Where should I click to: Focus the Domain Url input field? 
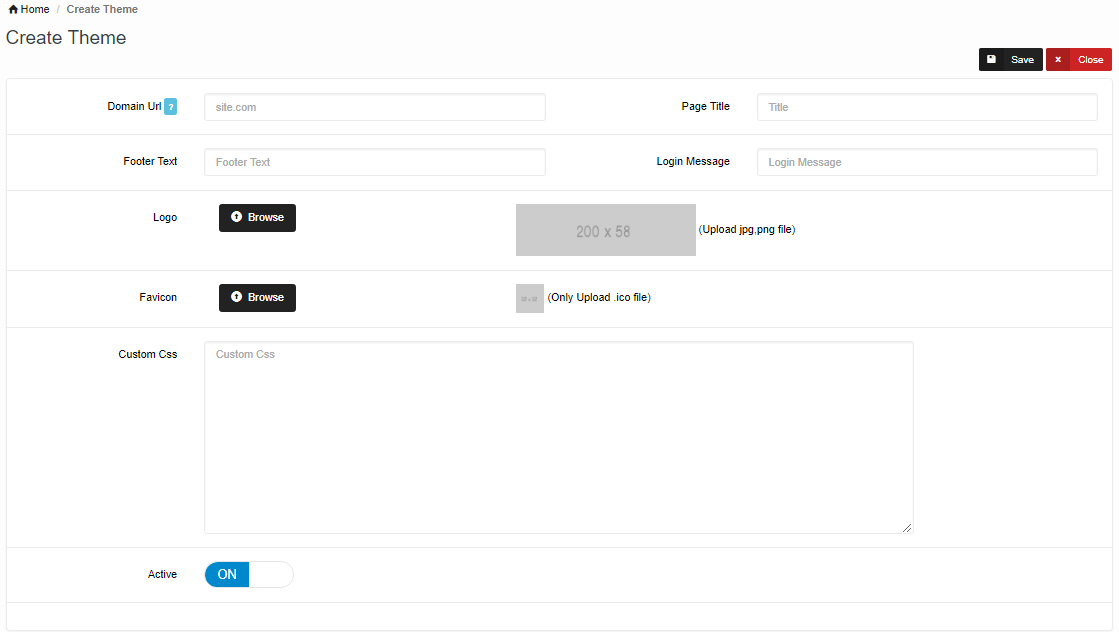click(374, 107)
